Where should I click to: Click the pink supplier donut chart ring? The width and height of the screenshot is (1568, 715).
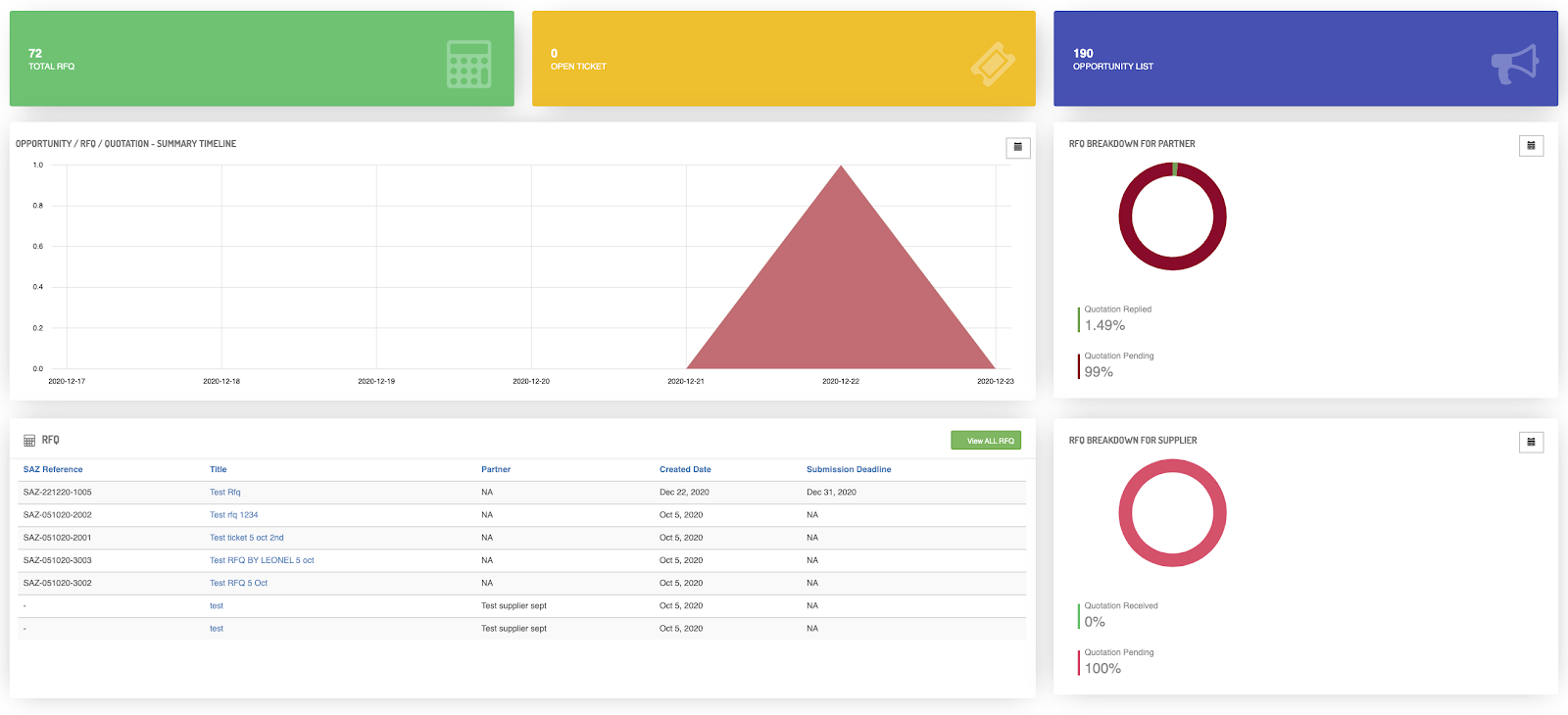pyautogui.click(x=1126, y=513)
